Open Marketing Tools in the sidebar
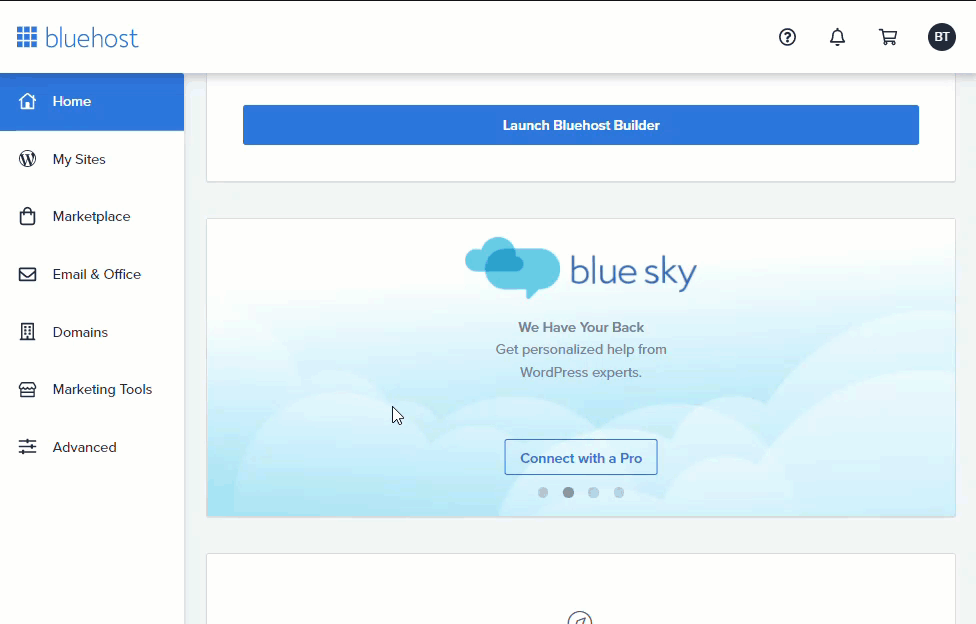The height and width of the screenshot is (624, 976). click(x=102, y=389)
